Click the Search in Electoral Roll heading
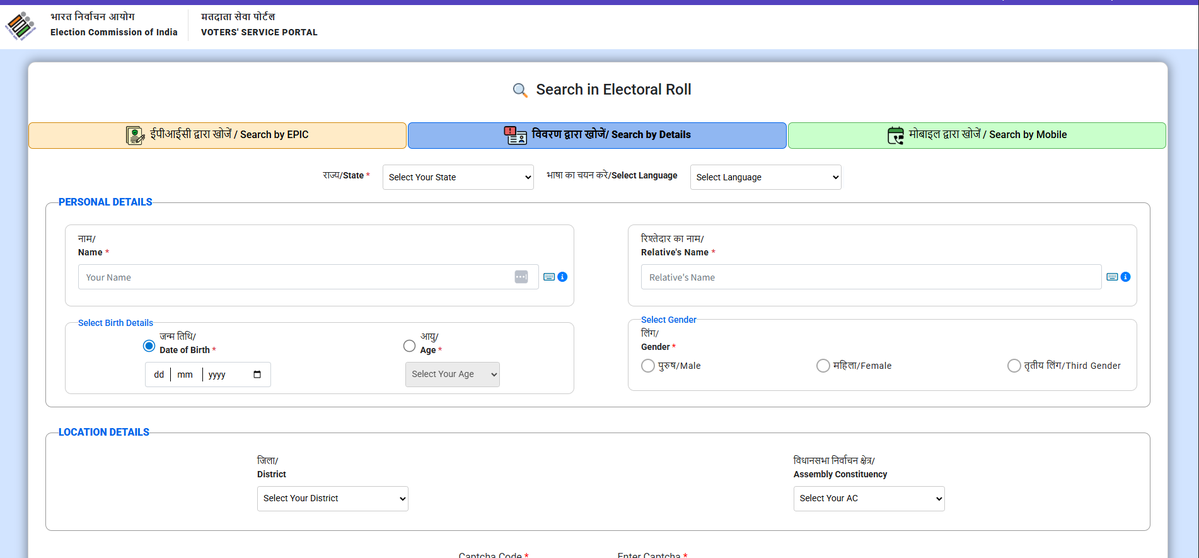The image size is (1199, 558). click(613, 89)
